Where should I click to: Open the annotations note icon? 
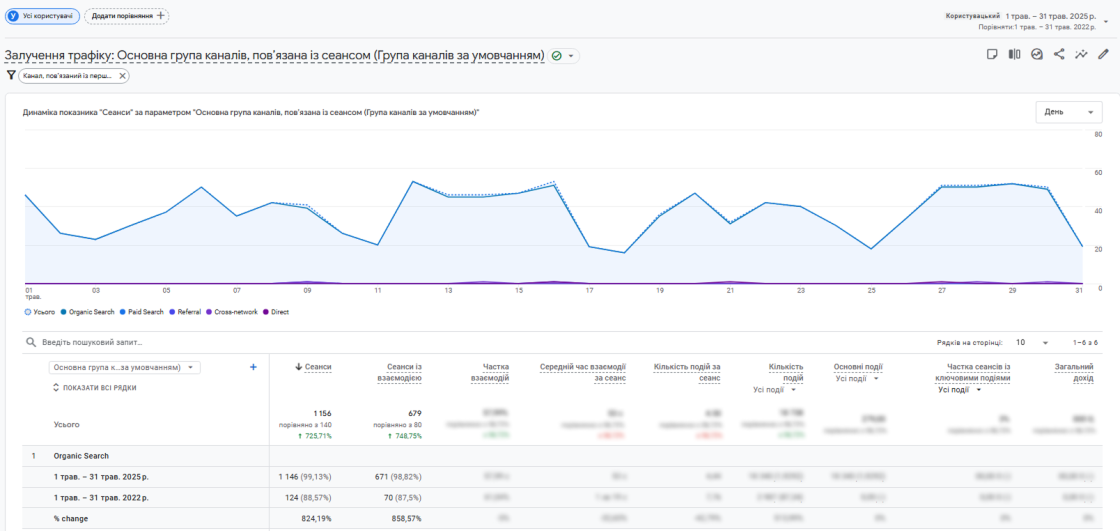click(x=992, y=54)
